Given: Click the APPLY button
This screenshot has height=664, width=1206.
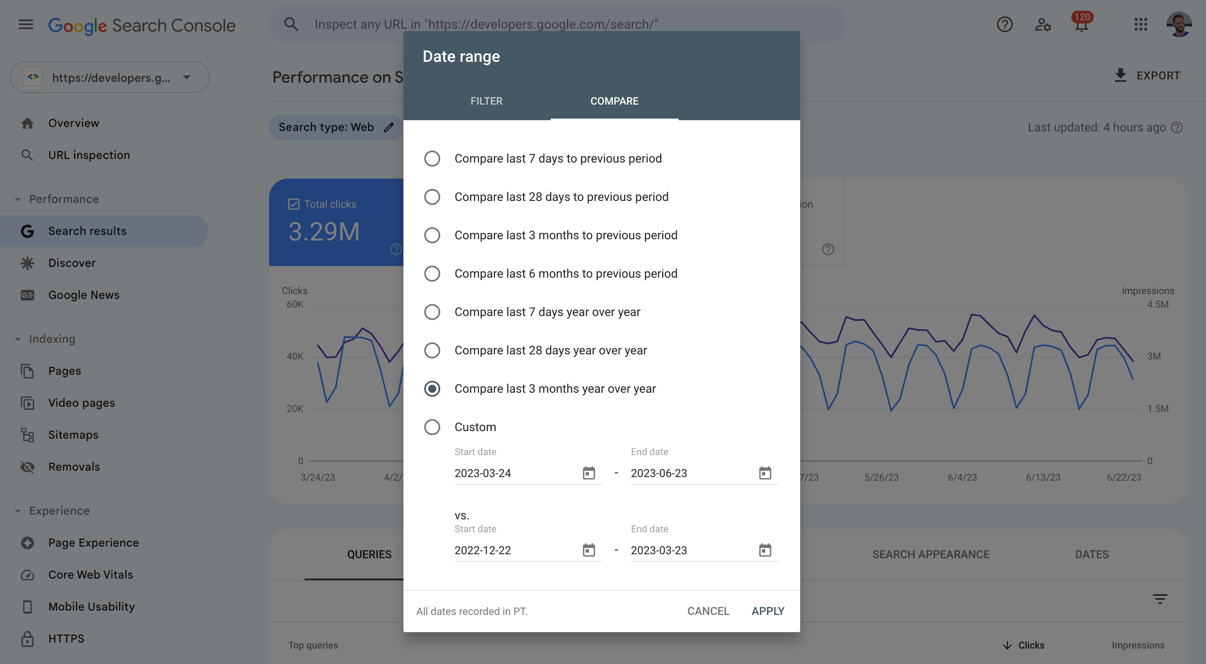Looking at the screenshot, I should point(767,611).
